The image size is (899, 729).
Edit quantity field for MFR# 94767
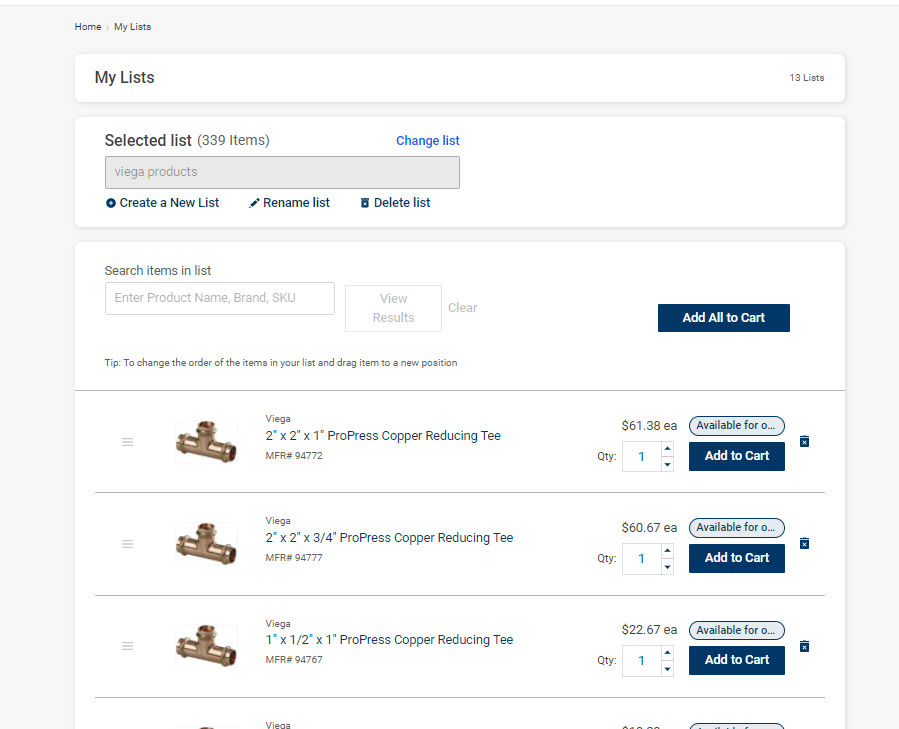642,661
